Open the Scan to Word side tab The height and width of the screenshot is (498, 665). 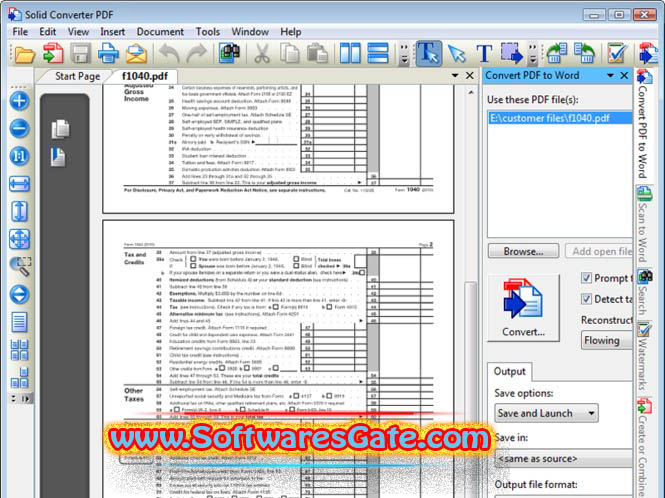pyautogui.click(x=644, y=224)
